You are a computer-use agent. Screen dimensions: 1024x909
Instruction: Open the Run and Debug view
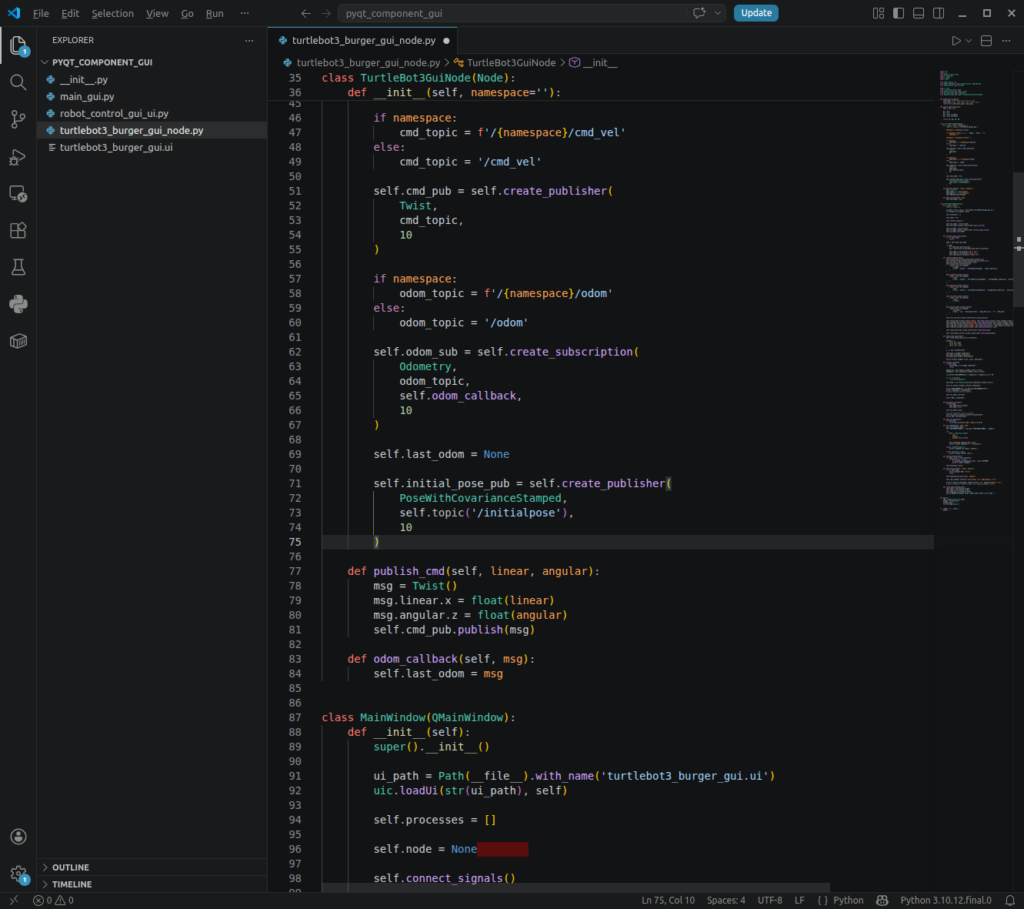click(x=18, y=157)
